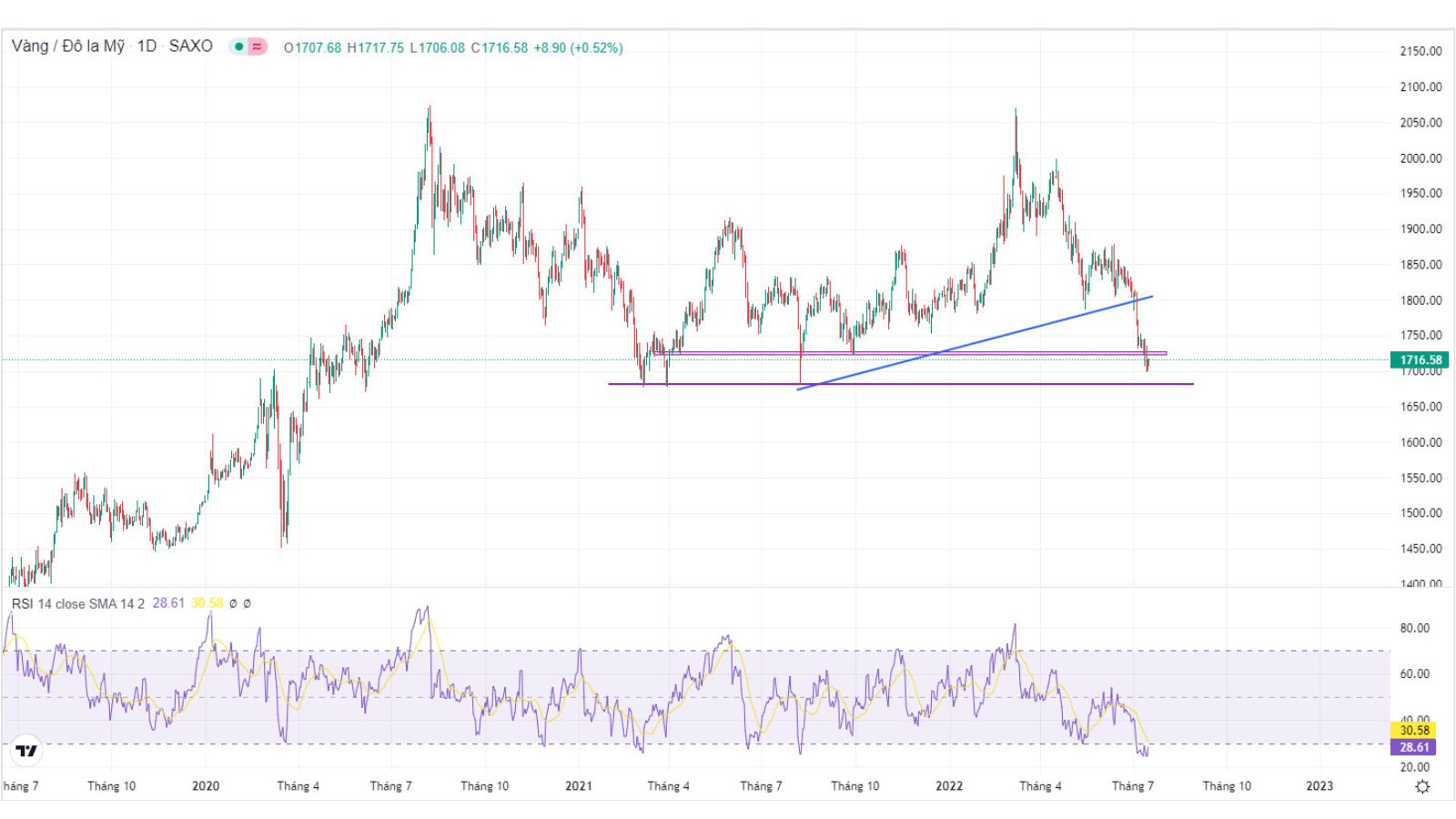Open chart settings gear icon
Image resolution: width=1456 pixels, height=819 pixels.
(1422, 786)
